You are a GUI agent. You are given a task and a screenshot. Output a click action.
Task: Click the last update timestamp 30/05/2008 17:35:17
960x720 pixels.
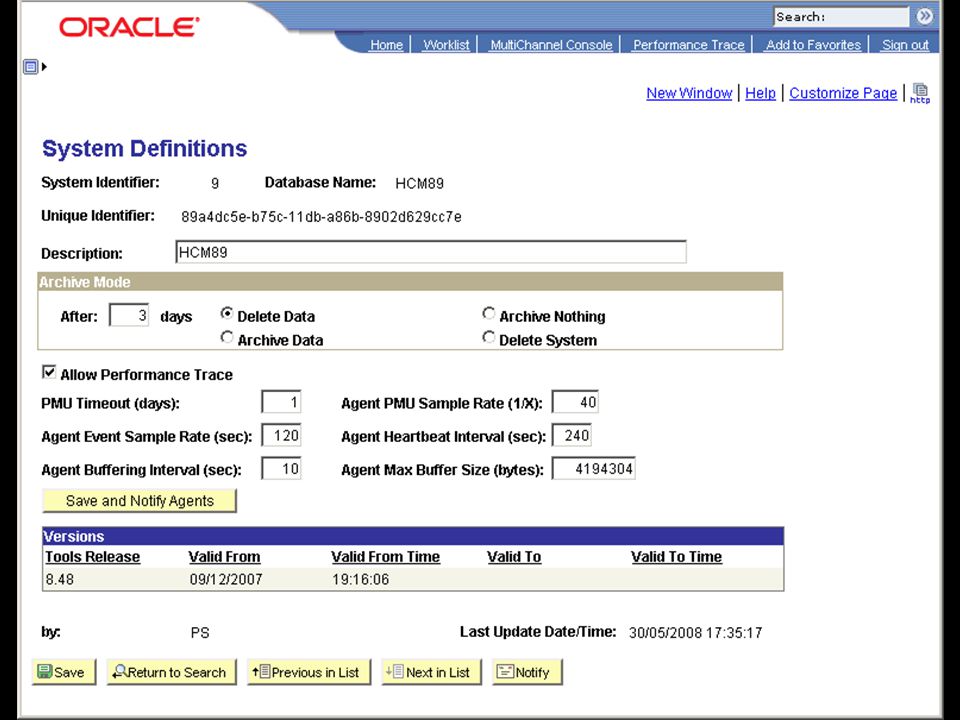point(696,633)
